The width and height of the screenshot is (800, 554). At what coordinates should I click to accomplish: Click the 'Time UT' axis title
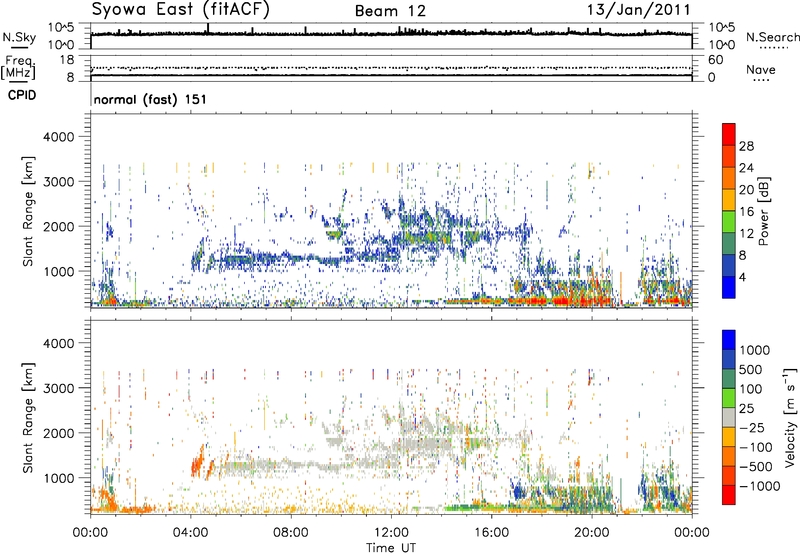(391, 547)
